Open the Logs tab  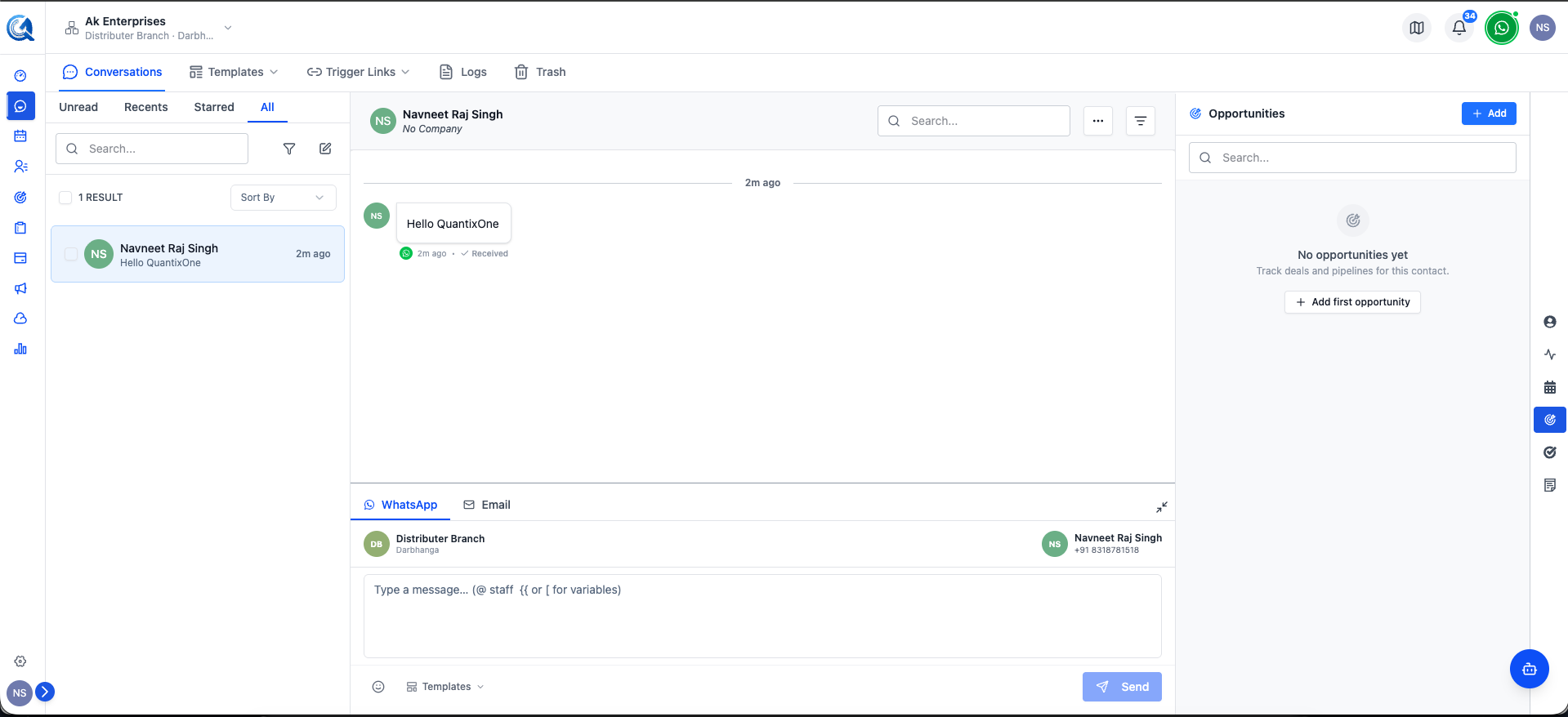click(463, 72)
